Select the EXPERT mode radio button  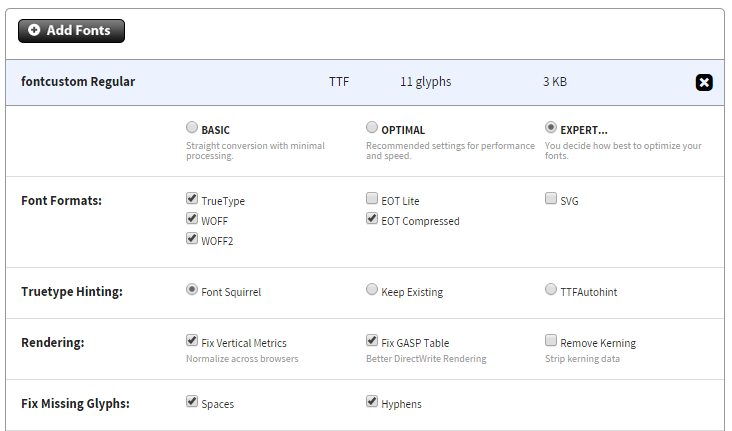[x=551, y=127]
